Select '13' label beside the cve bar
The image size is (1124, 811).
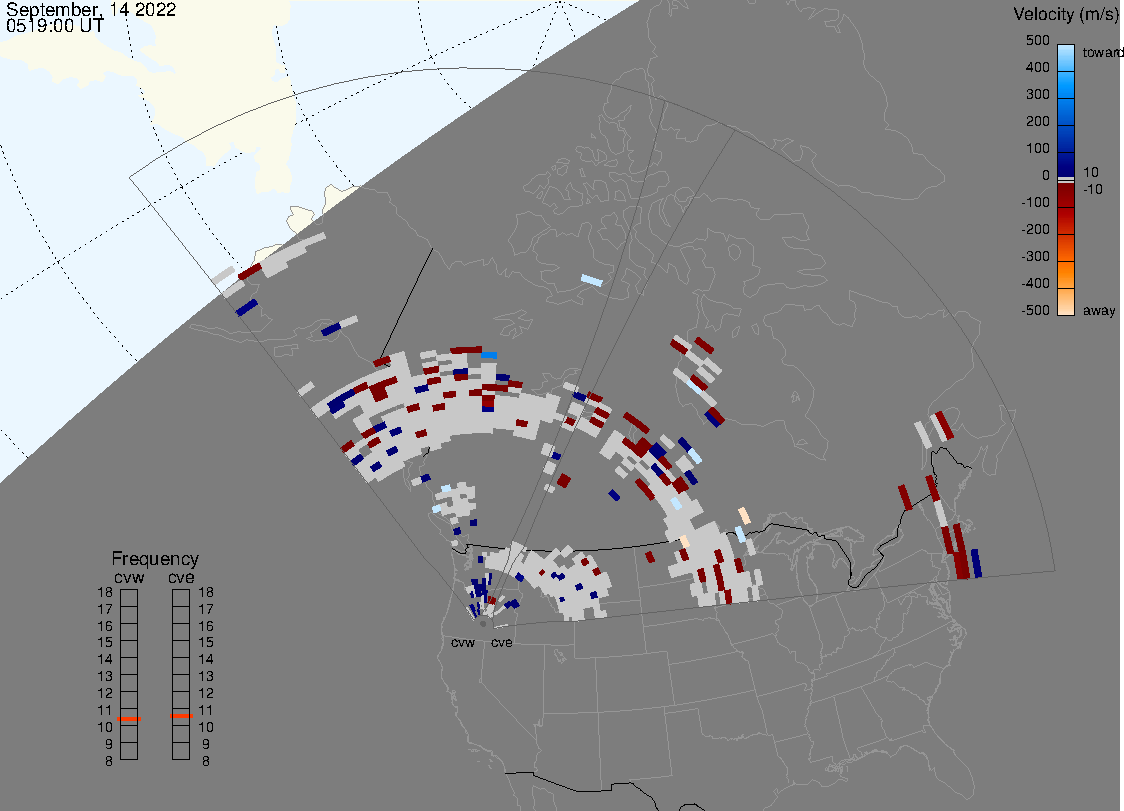[206, 676]
